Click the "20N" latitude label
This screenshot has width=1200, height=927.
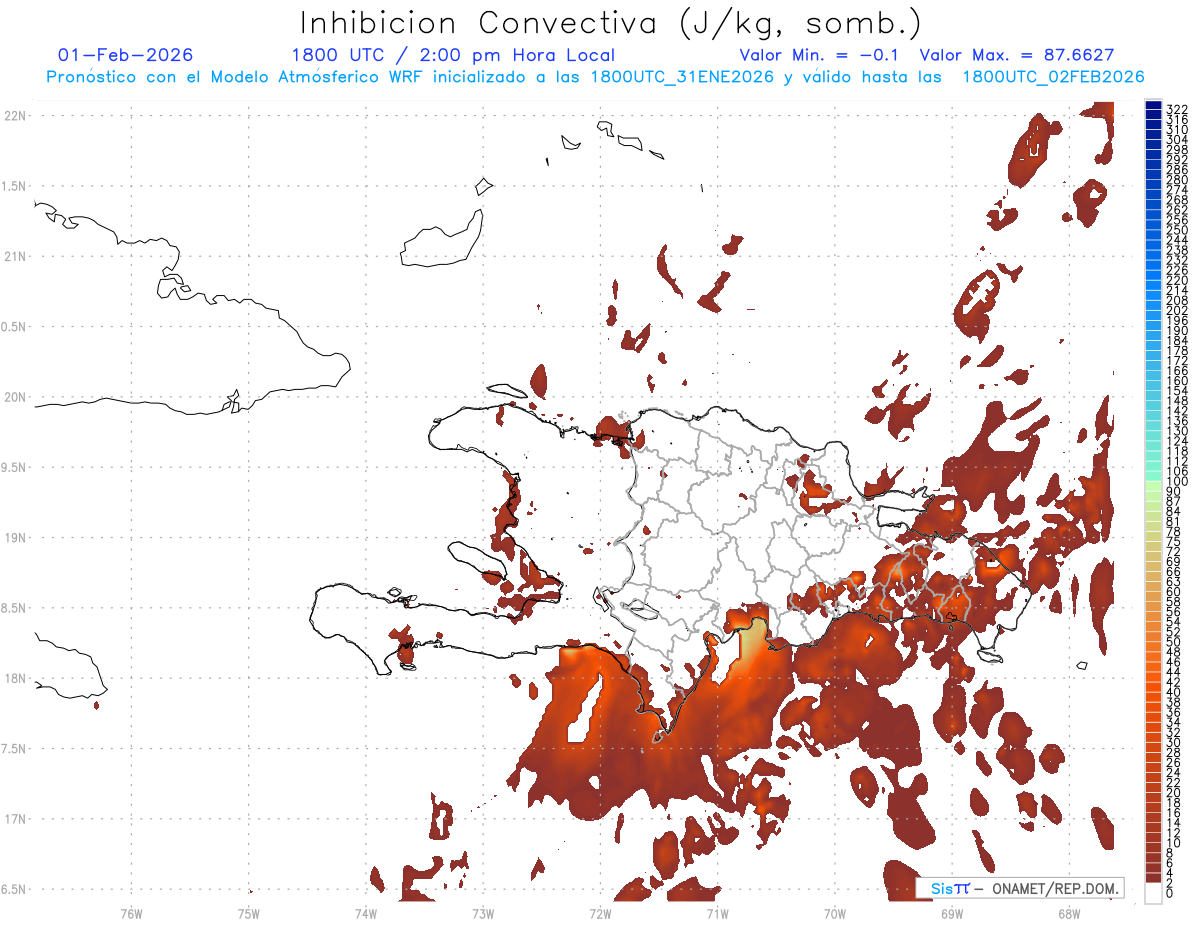[x=14, y=397]
